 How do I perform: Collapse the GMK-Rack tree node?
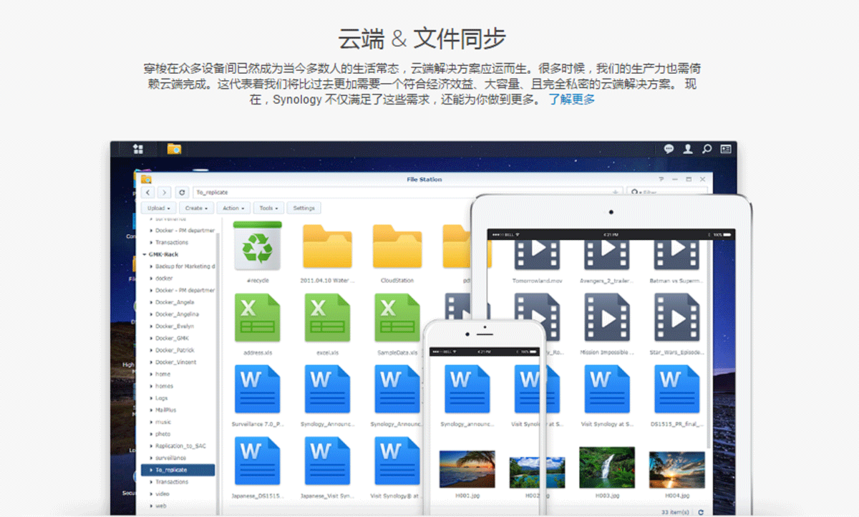(x=145, y=254)
